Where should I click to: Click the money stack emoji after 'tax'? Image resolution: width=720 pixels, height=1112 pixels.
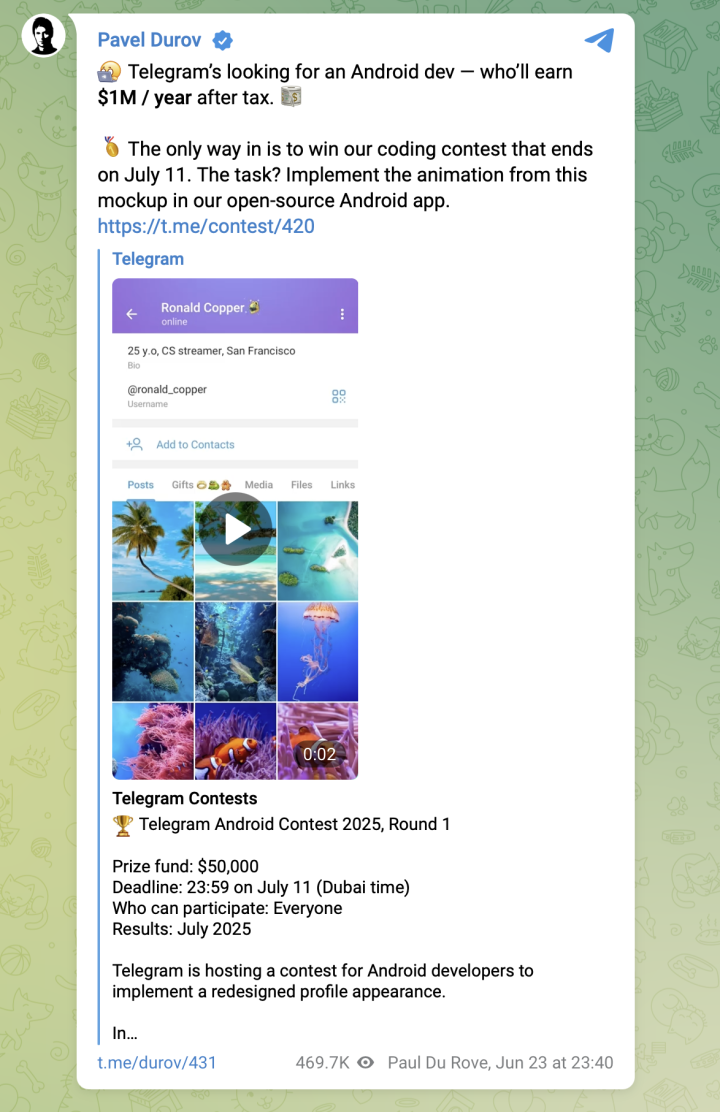pos(291,96)
